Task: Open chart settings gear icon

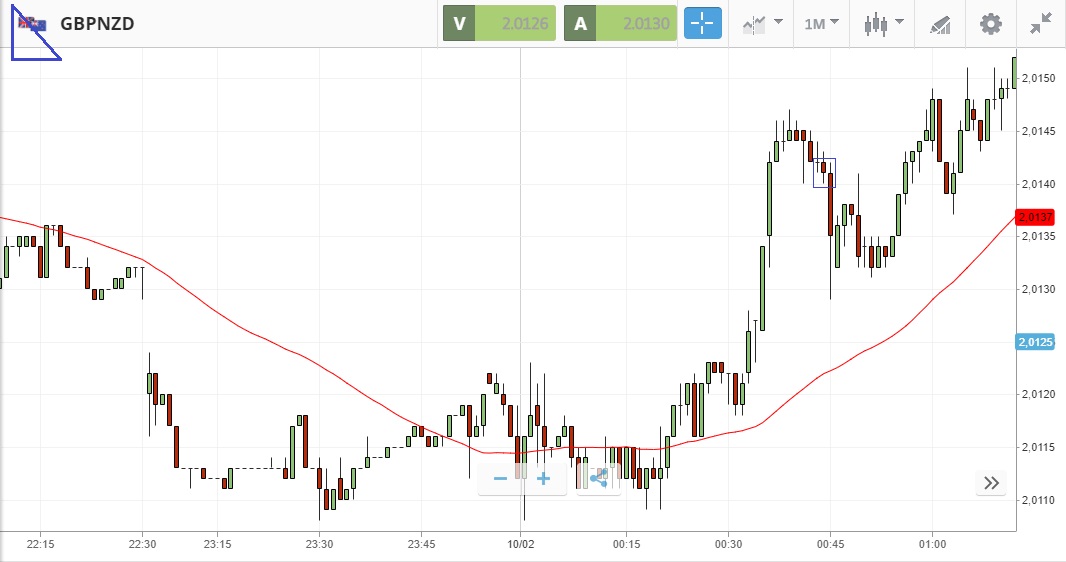Action: [x=990, y=24]
